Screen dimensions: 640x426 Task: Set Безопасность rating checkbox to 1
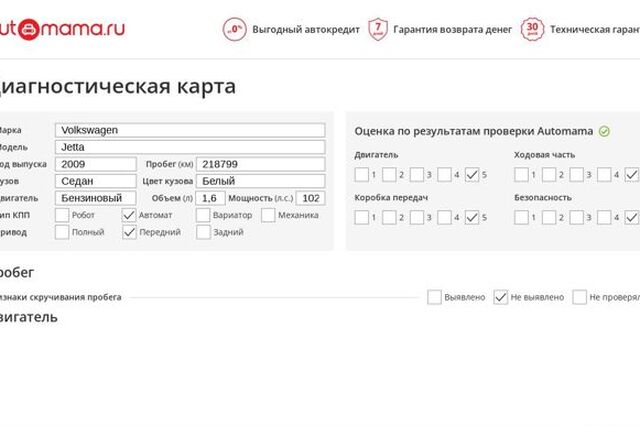521,217
